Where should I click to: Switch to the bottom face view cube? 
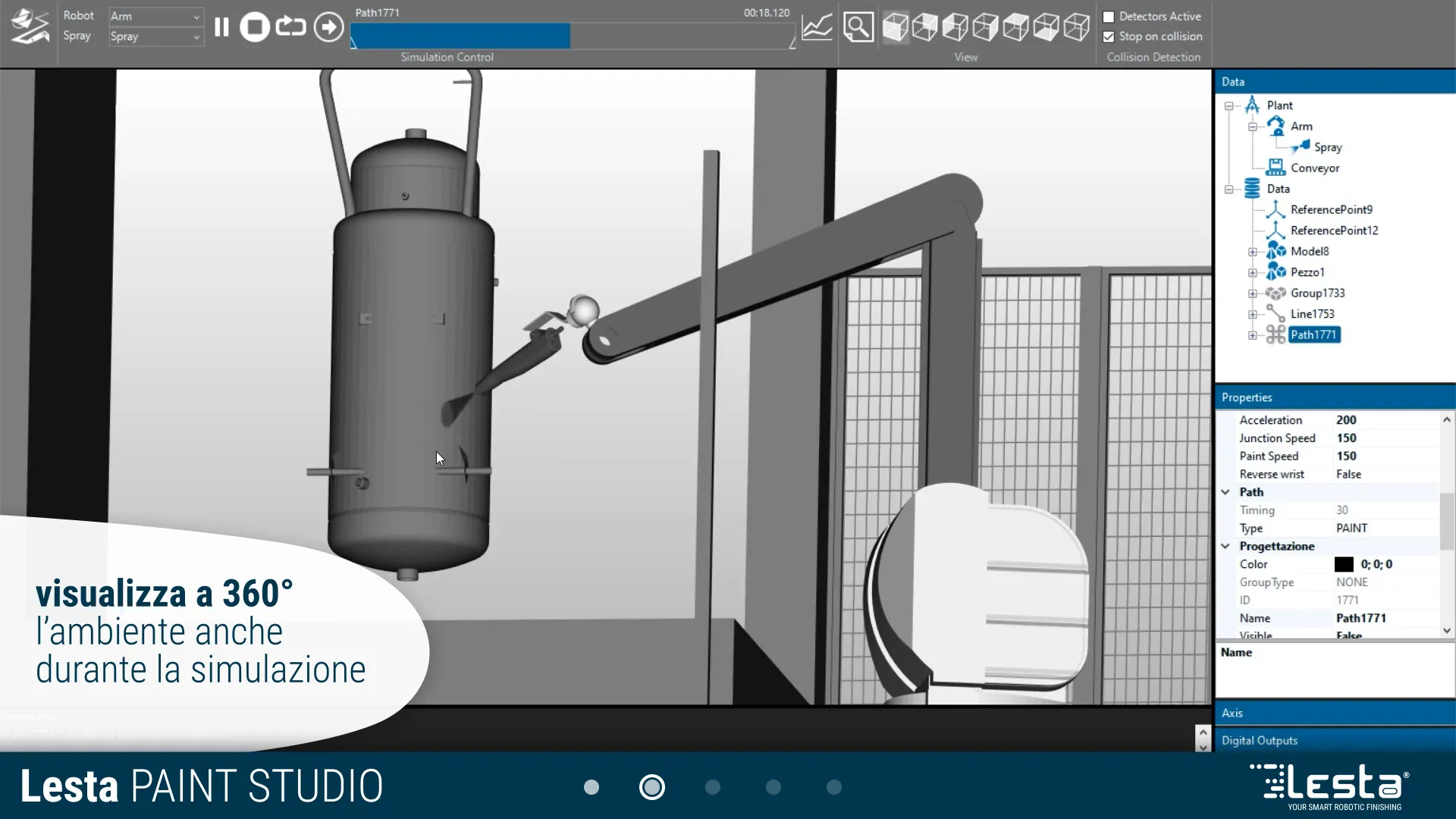[x=1046, y=27]
